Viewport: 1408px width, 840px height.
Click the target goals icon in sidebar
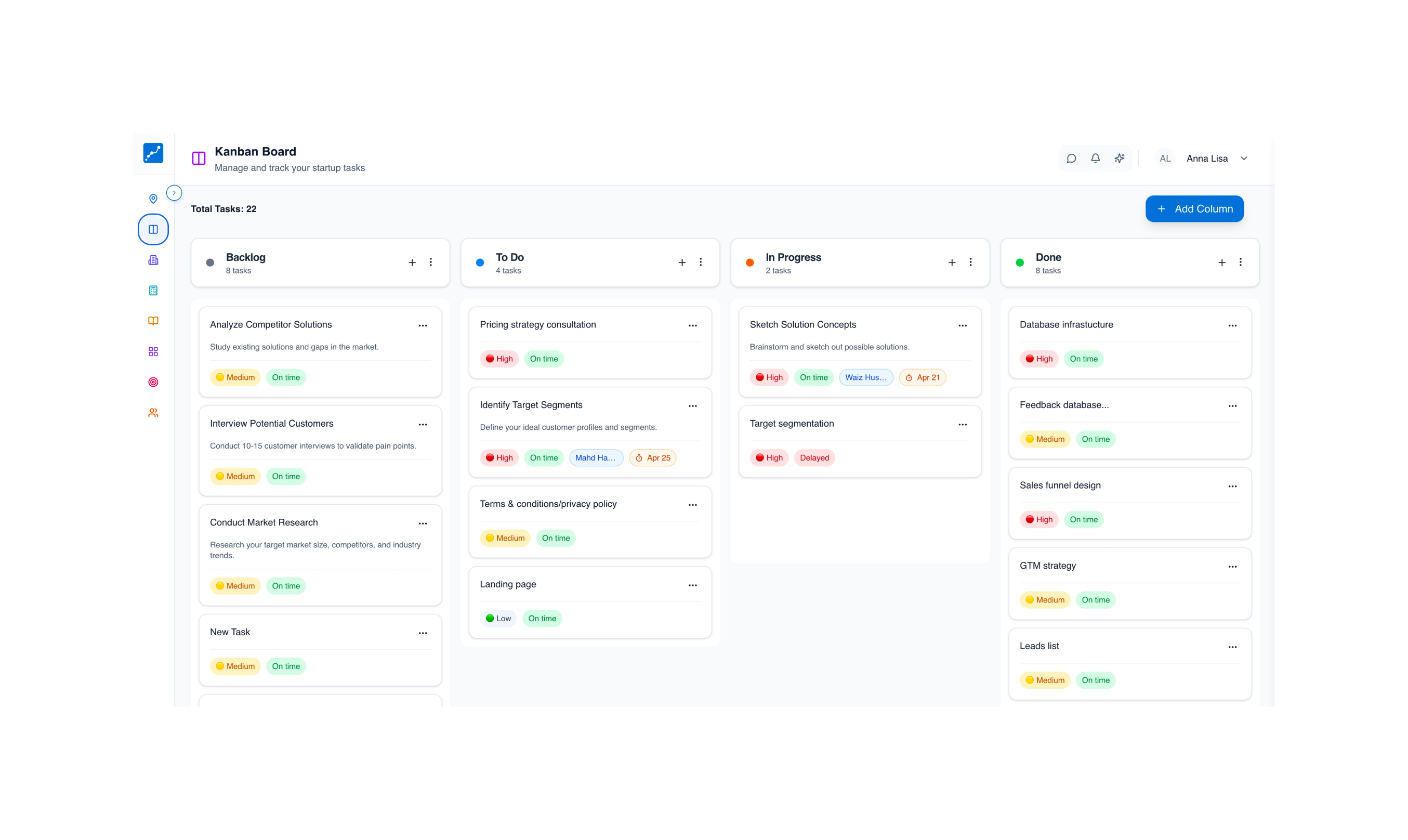click(153, 382)
